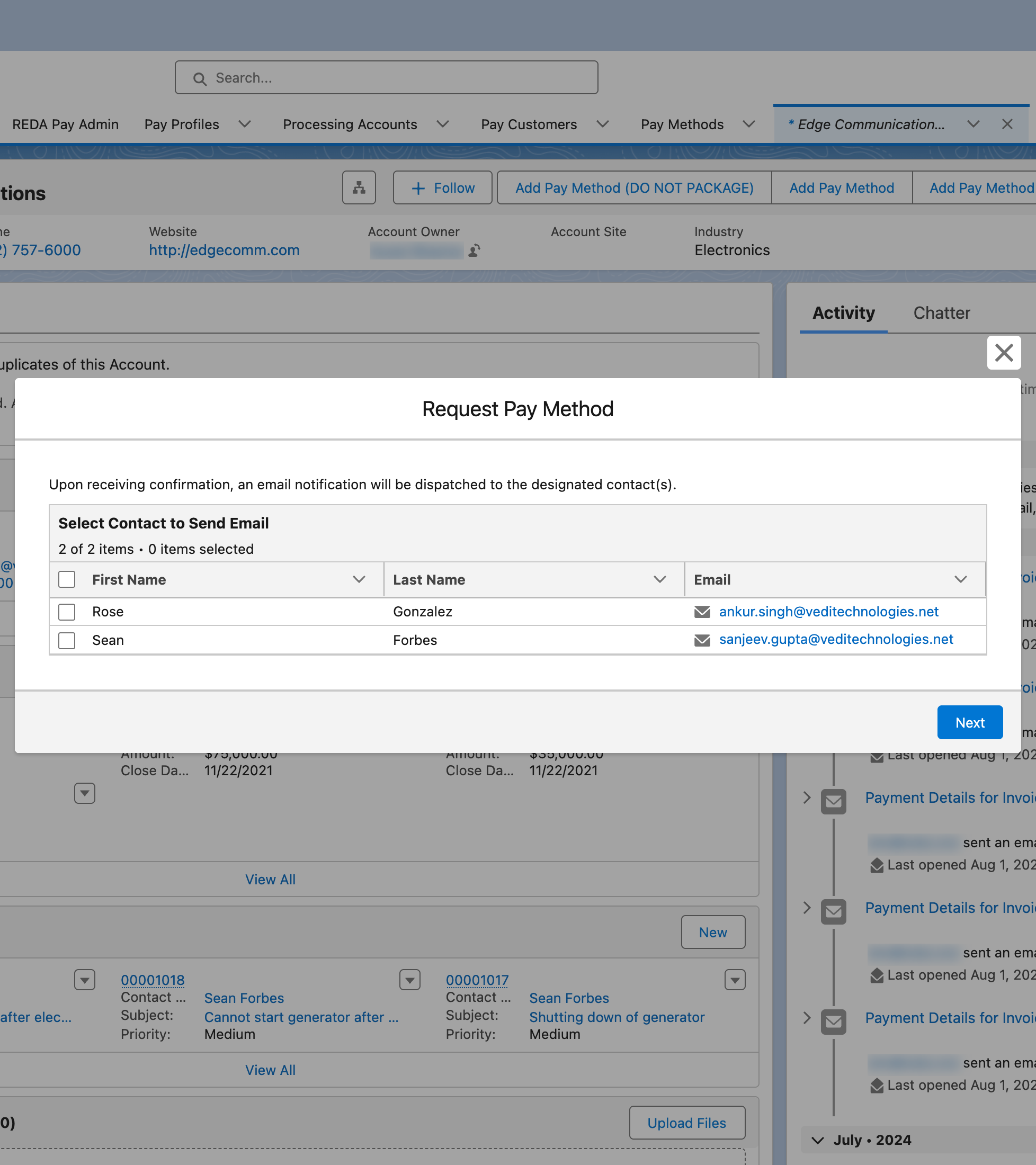Focus the Search input field
1036x1165 pixels.
click(386, 77)
